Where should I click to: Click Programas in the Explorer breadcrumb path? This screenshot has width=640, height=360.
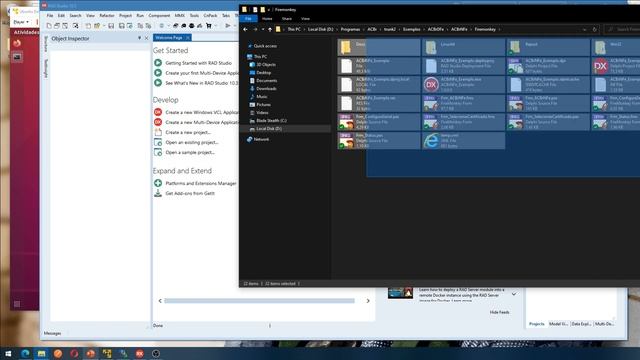pos(350,29)
